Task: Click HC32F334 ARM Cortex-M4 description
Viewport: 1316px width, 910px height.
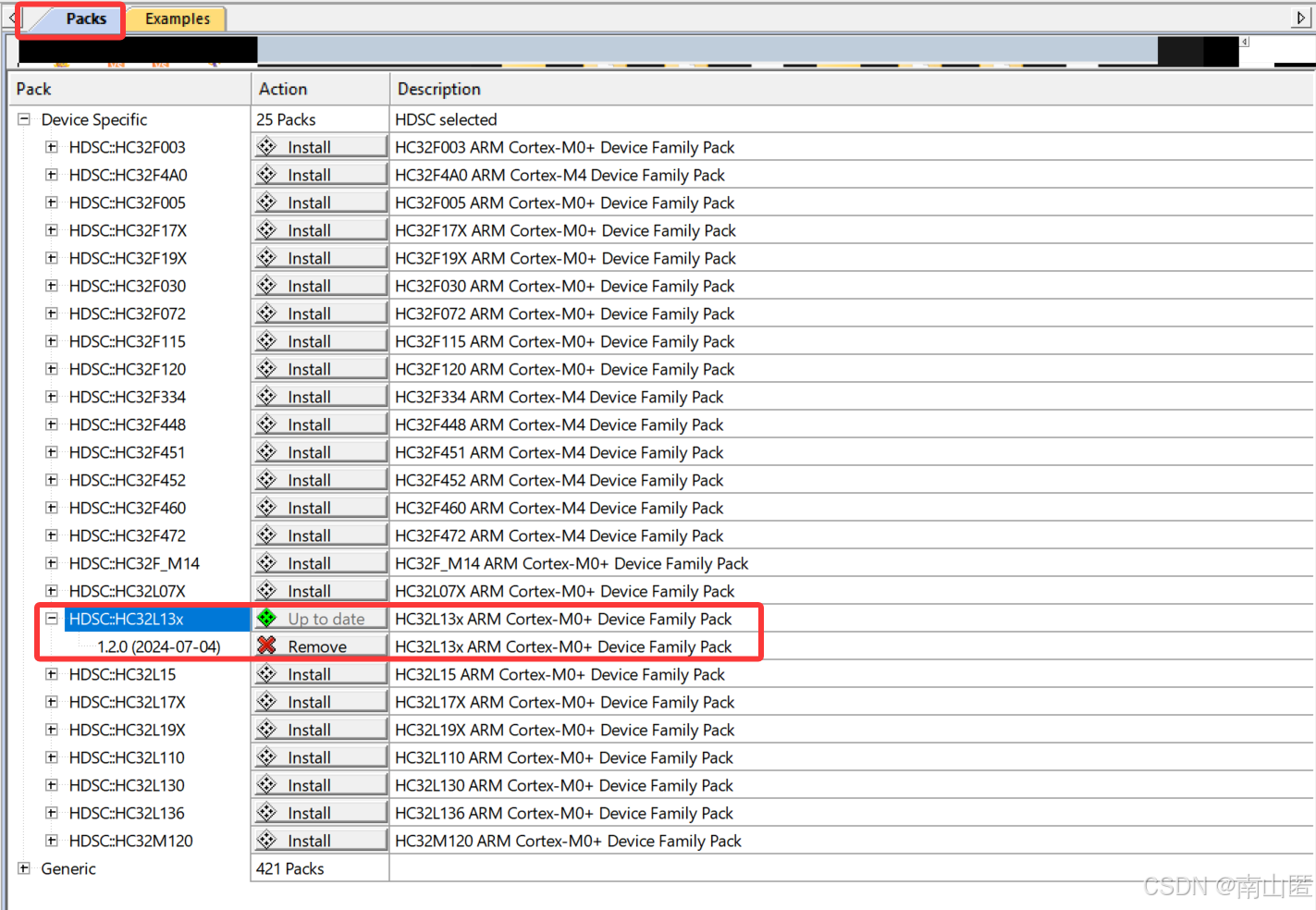Action: [560, 397]
